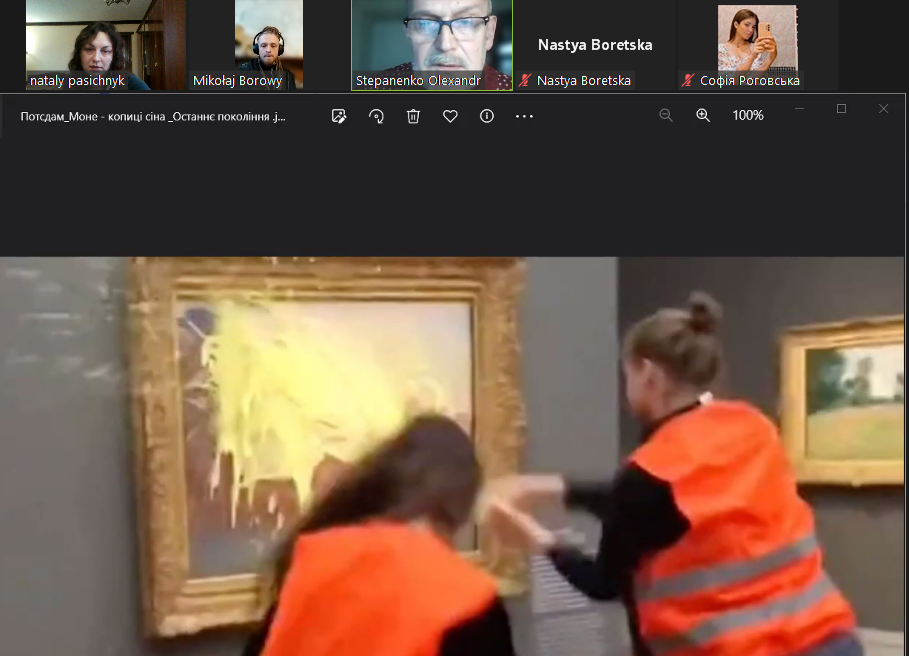Zoom in with the magnifier plus icon

tap(703, 115)
